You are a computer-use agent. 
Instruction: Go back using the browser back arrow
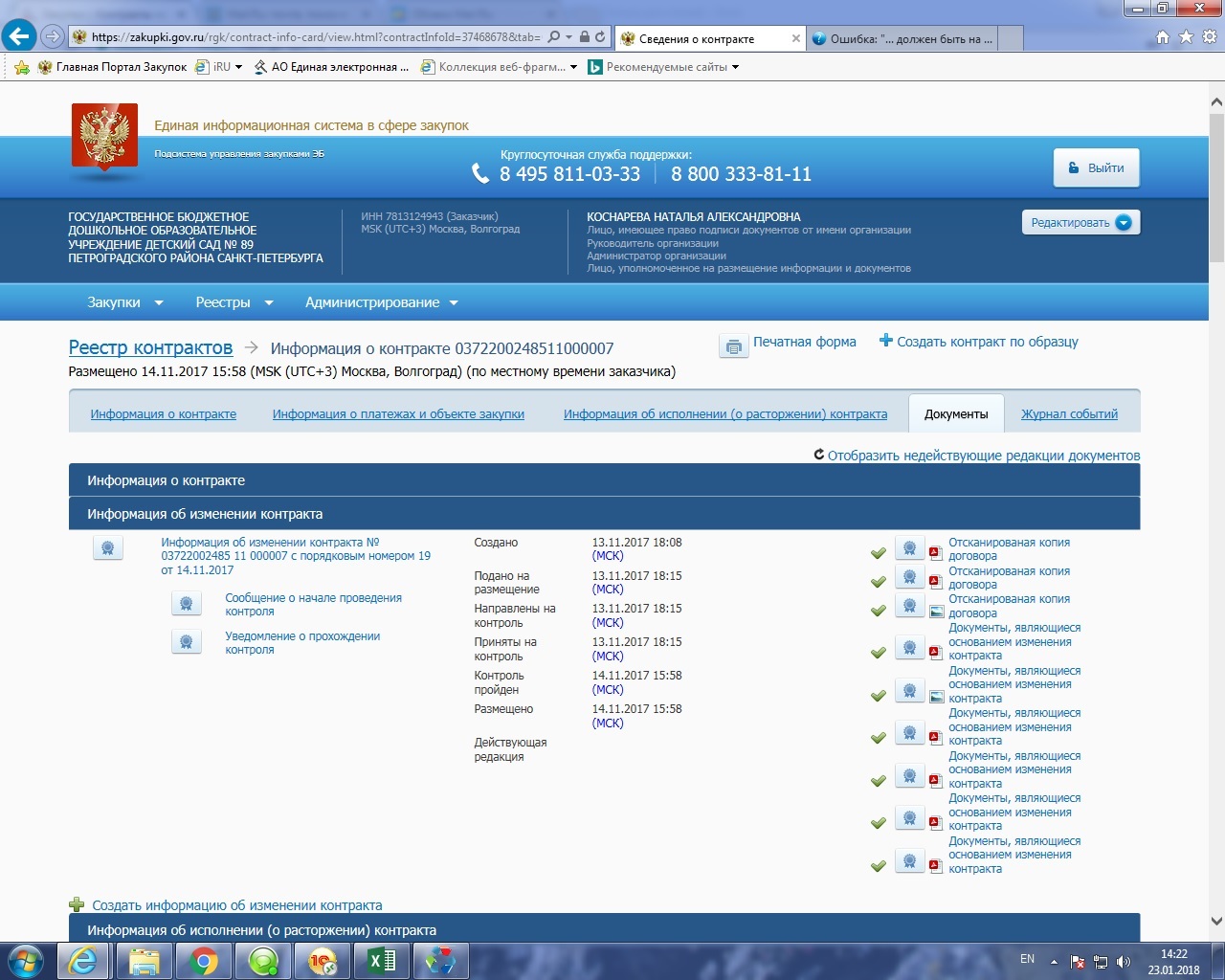pyautogui.click(x=18, y=37)
